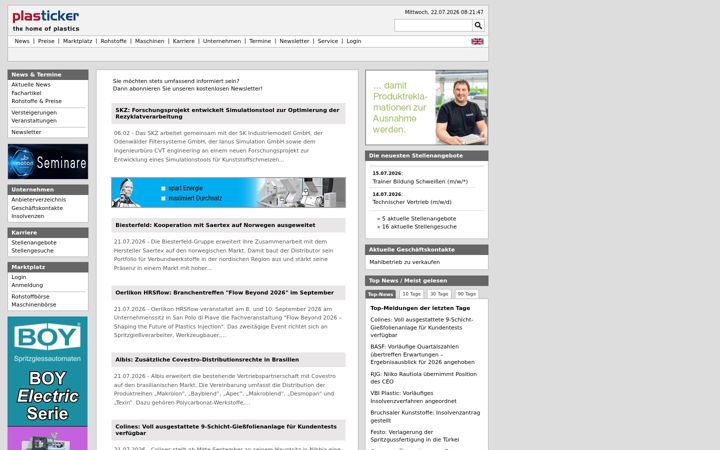Screen dimensions: 720x450
Task: Open the Login top menu item
Action: pos(354,41)
